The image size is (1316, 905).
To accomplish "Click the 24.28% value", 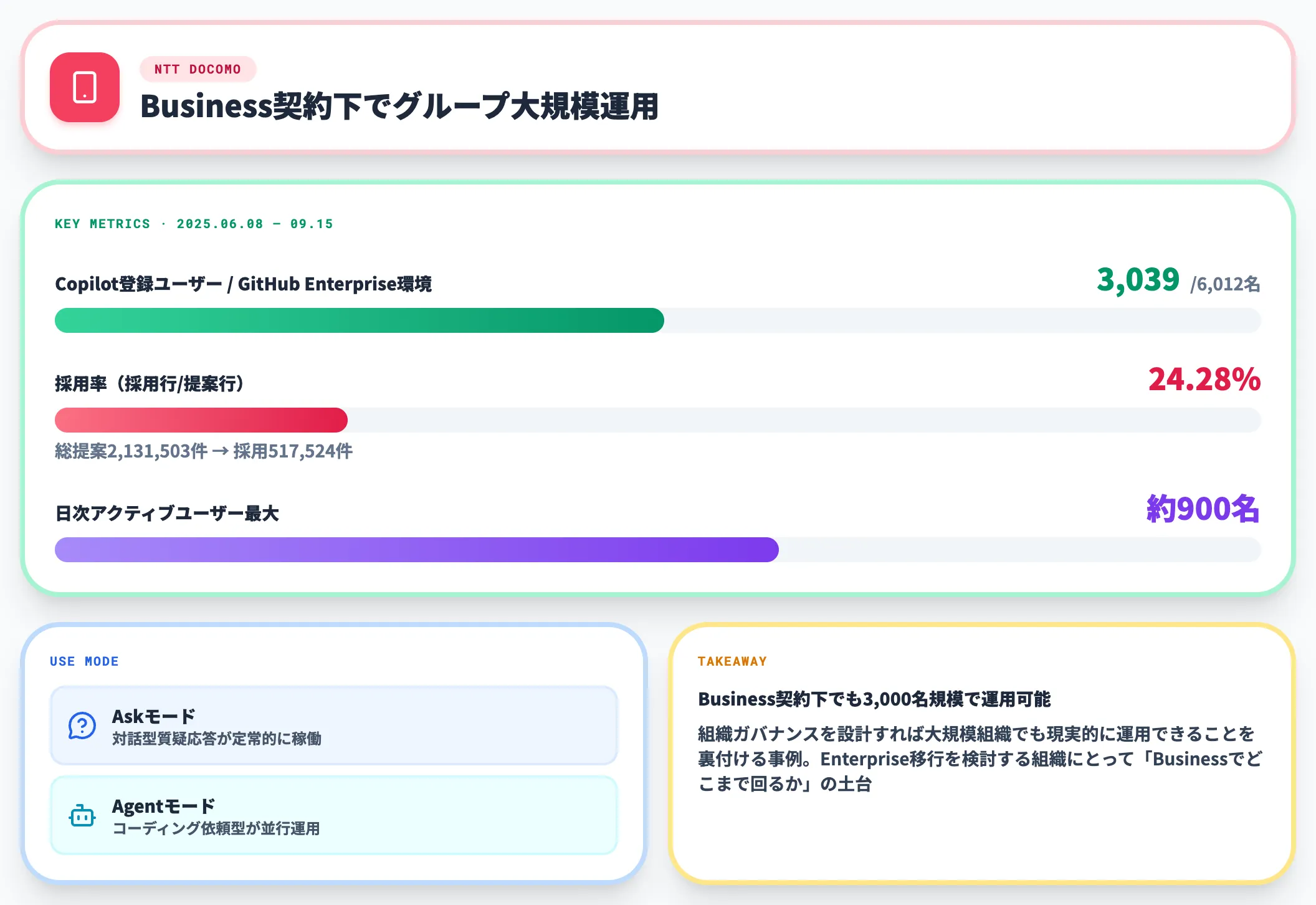I will 1204,379.
